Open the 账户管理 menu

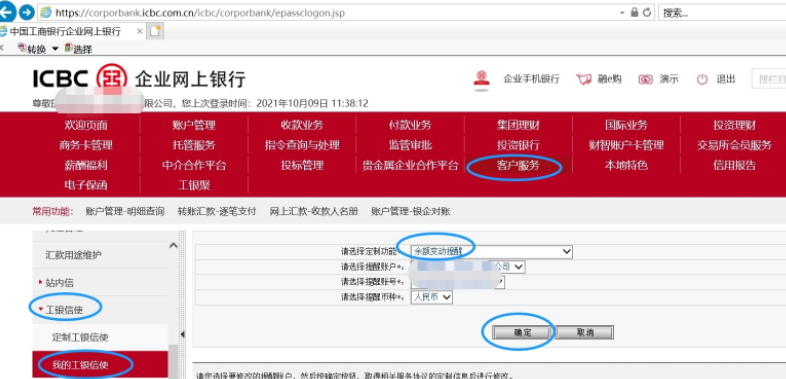click(194, 125)
